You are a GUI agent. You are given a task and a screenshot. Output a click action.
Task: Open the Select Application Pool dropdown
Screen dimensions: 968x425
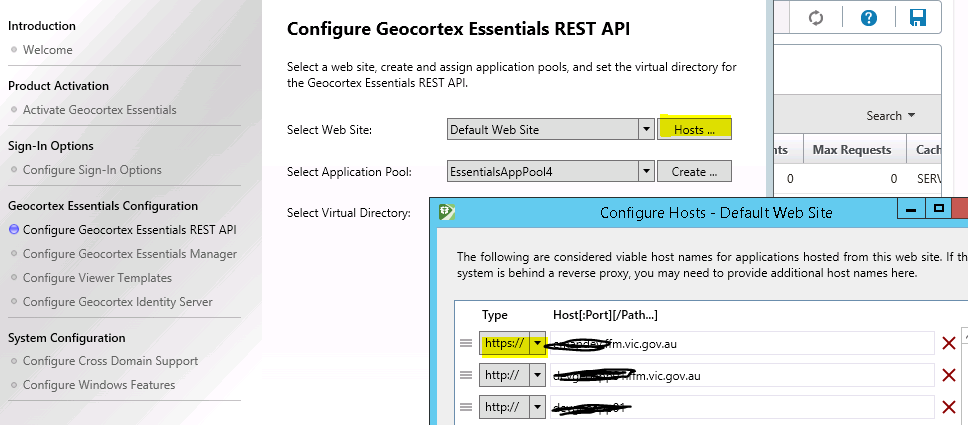[x=646, y=172]
